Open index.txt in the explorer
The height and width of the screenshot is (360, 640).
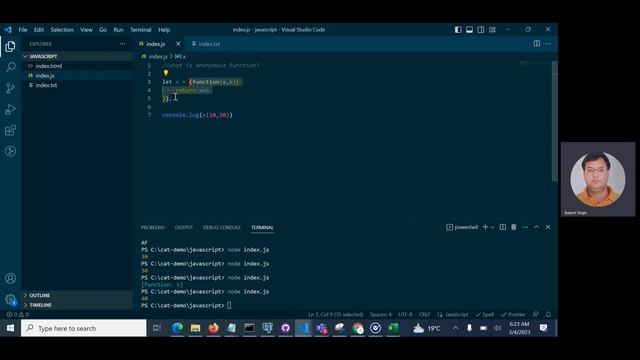click(x=77, y=85)
